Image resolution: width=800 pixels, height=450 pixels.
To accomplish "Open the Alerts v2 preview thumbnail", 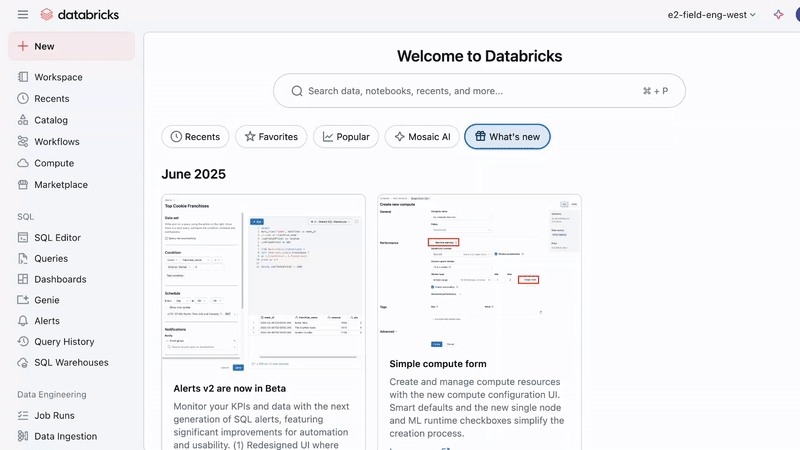I will click(x=263, y=283).
